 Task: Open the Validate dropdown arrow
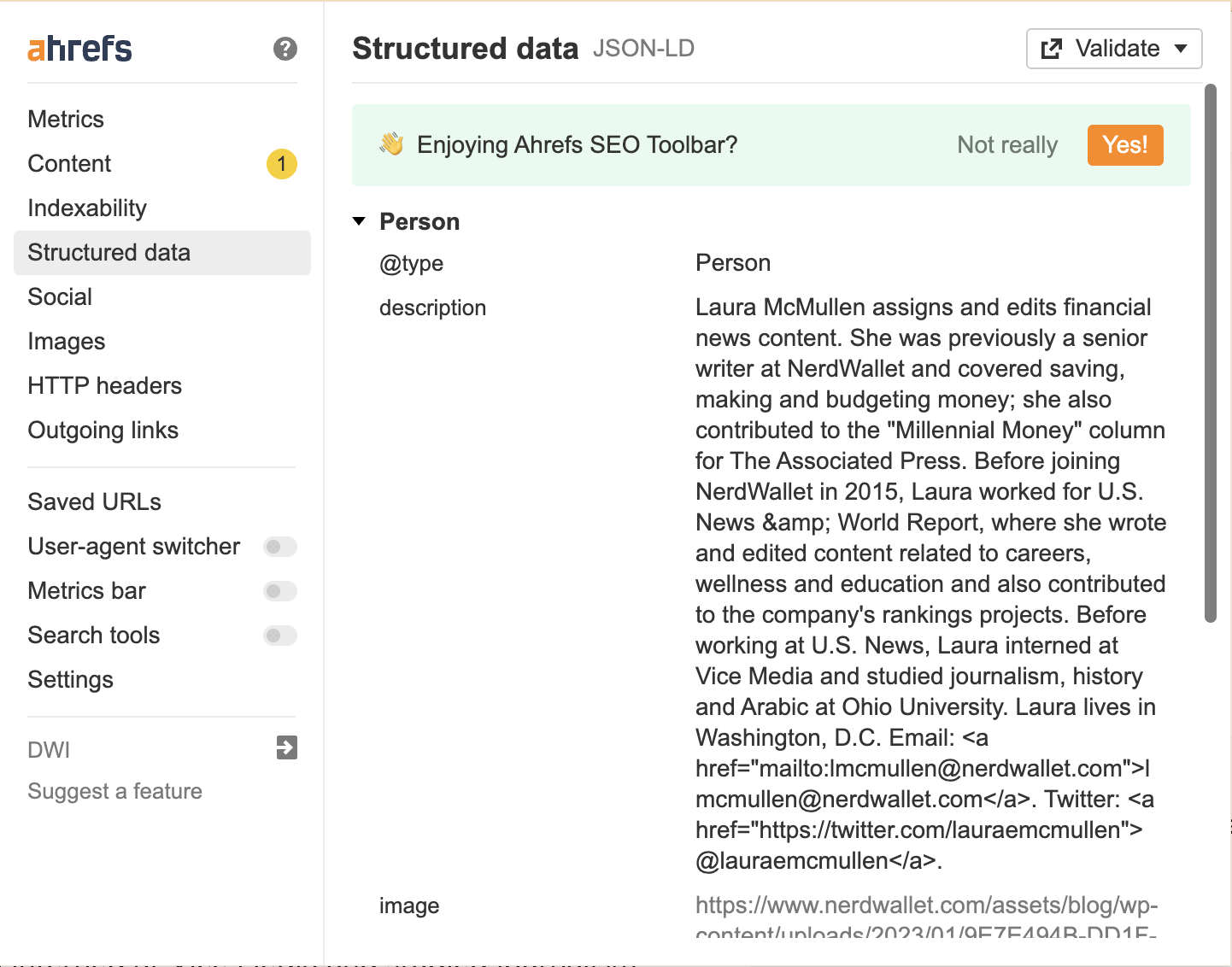[x=1181, y=49]
